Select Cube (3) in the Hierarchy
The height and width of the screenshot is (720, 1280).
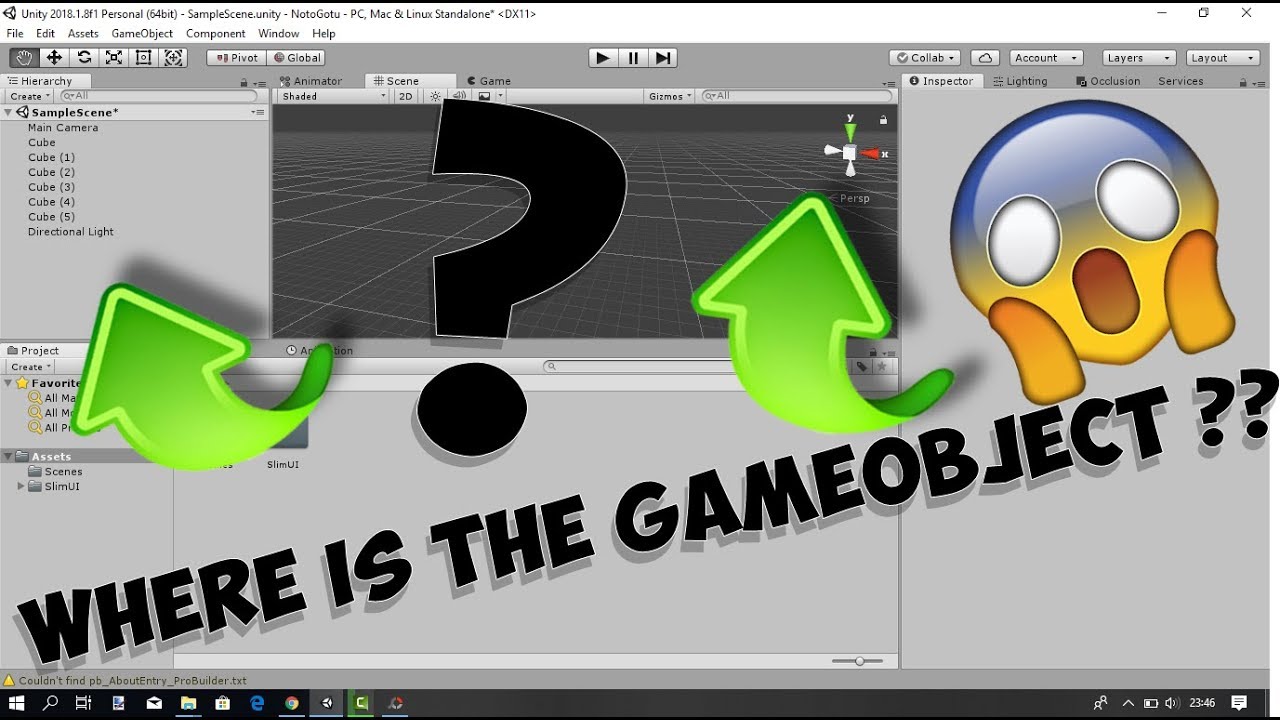51,187
